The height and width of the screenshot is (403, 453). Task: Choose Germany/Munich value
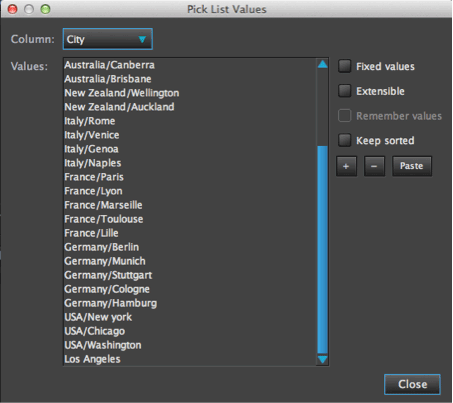pos(190,261)
